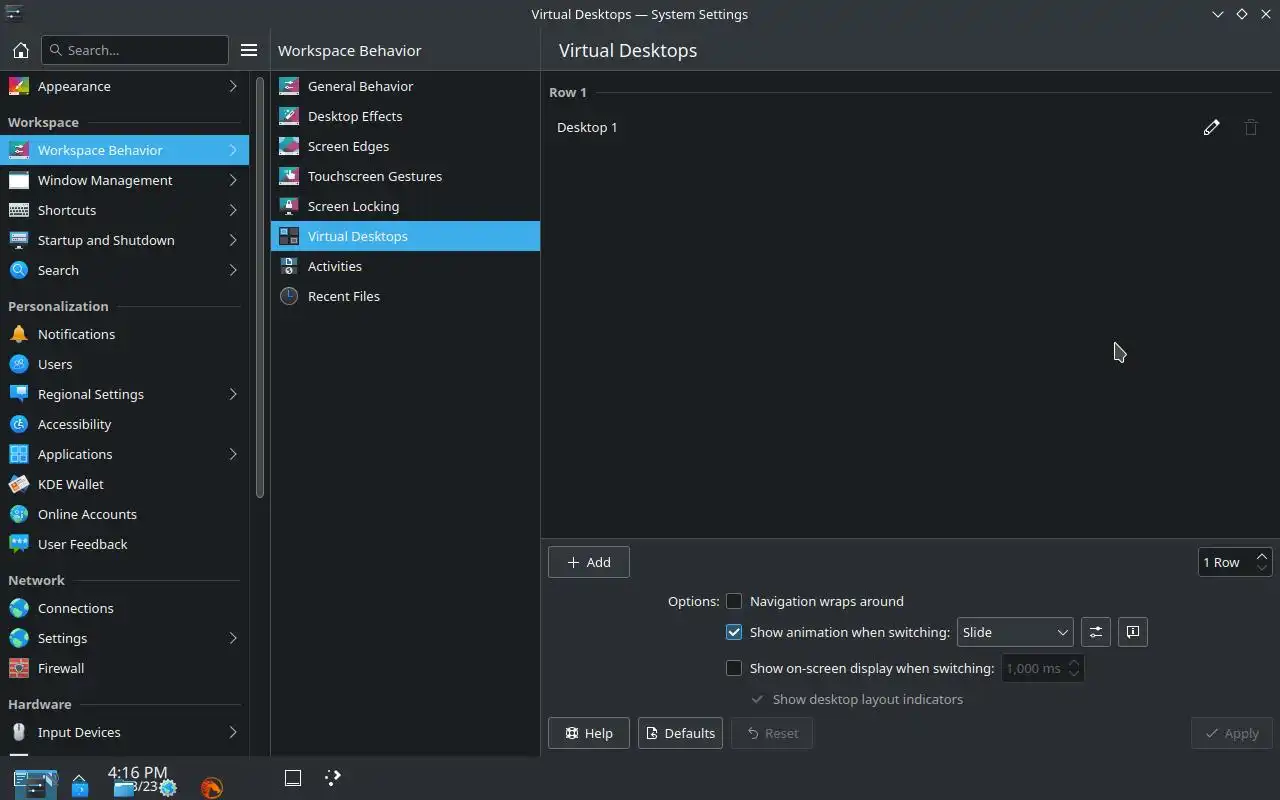Open network Connections settings
The width and height of the screenshot is (1280, 800).
point(124,608)
